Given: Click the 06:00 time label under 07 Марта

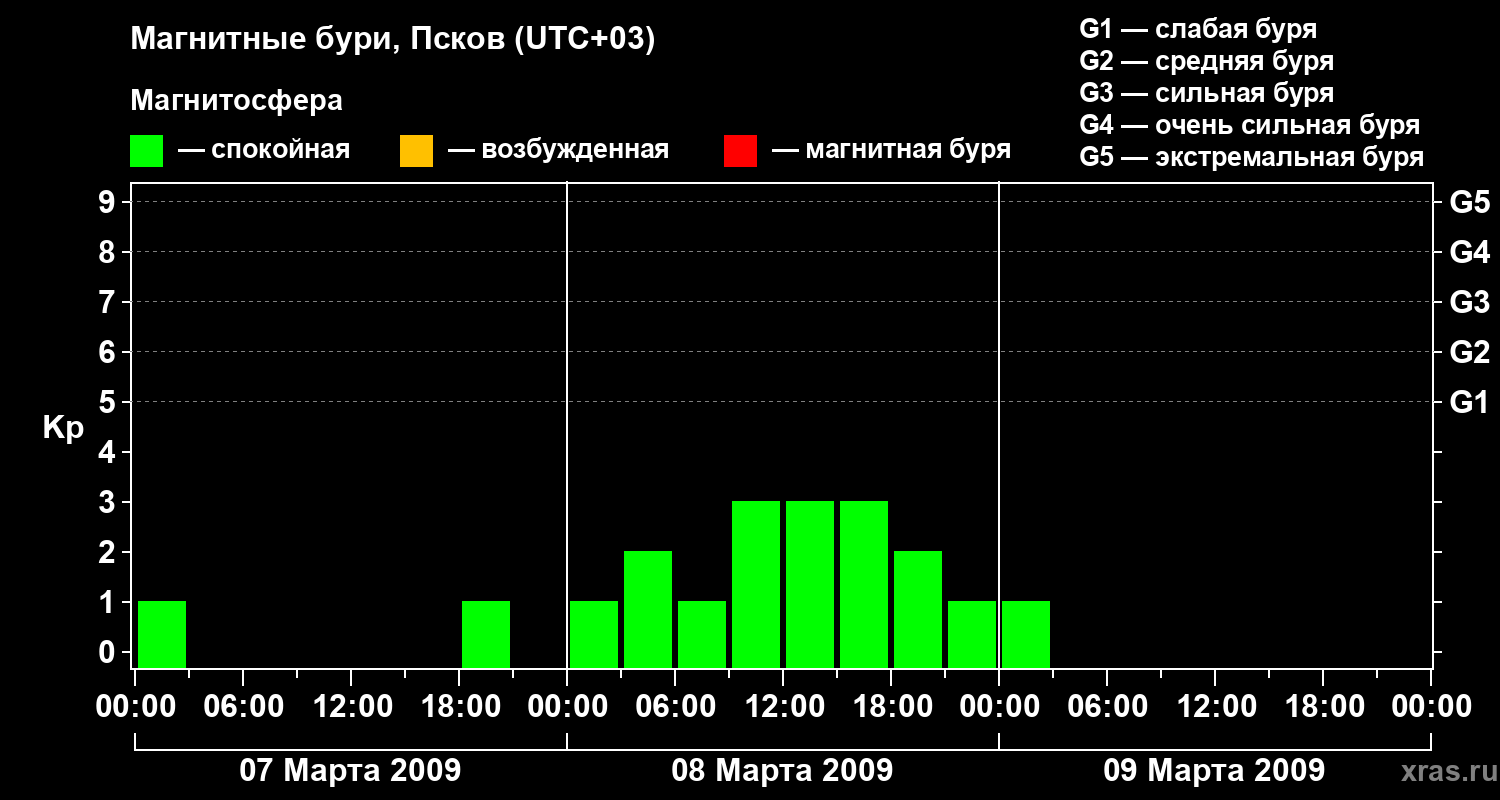Looking at the screenshot, I should (243, 707).
